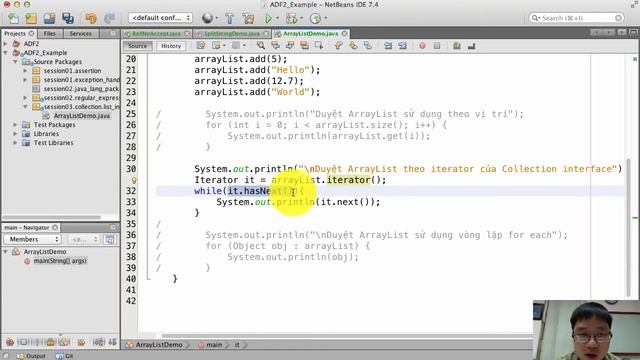
Task: Switch to the Files tab
Action: 49,33
